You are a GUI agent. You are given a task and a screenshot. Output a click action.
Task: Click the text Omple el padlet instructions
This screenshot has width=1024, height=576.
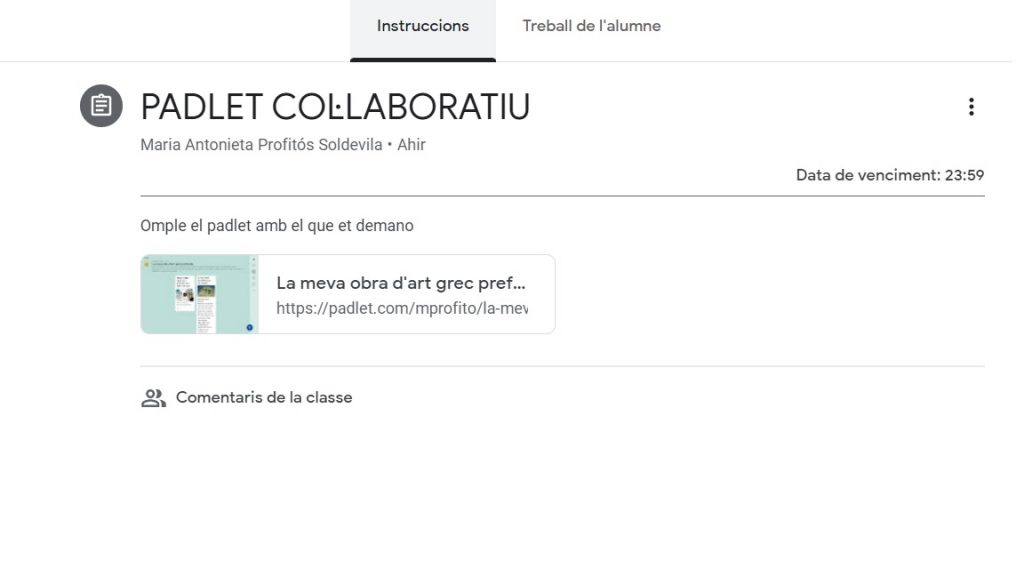click(x=277, y=226)
